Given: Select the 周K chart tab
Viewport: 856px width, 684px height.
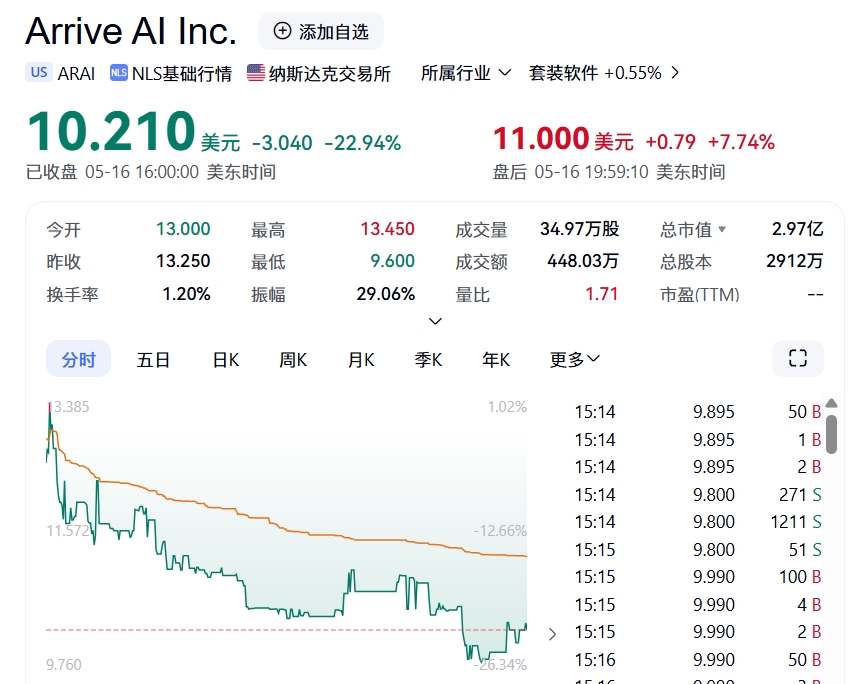Looking at the screenshot, I should pos(293,359).
